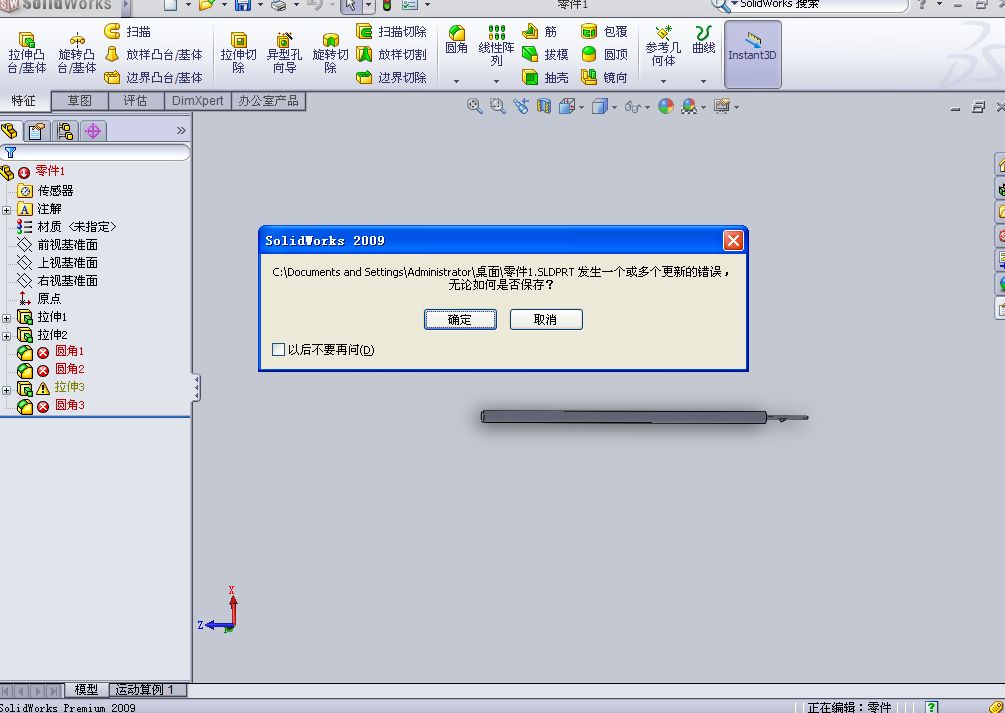Open the 异型孔向导 hole wizard
1005x713 pixels.
click(x=284, y=53)
